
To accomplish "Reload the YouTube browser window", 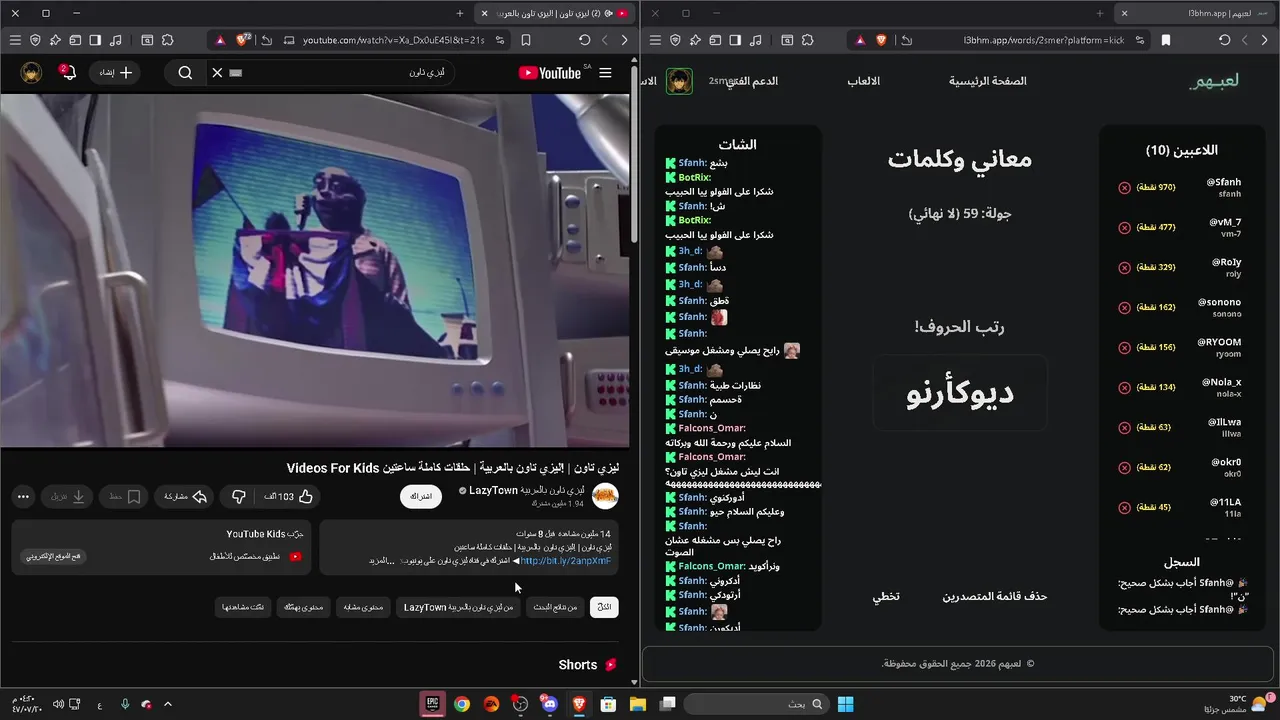I will [x=585, y=40].
